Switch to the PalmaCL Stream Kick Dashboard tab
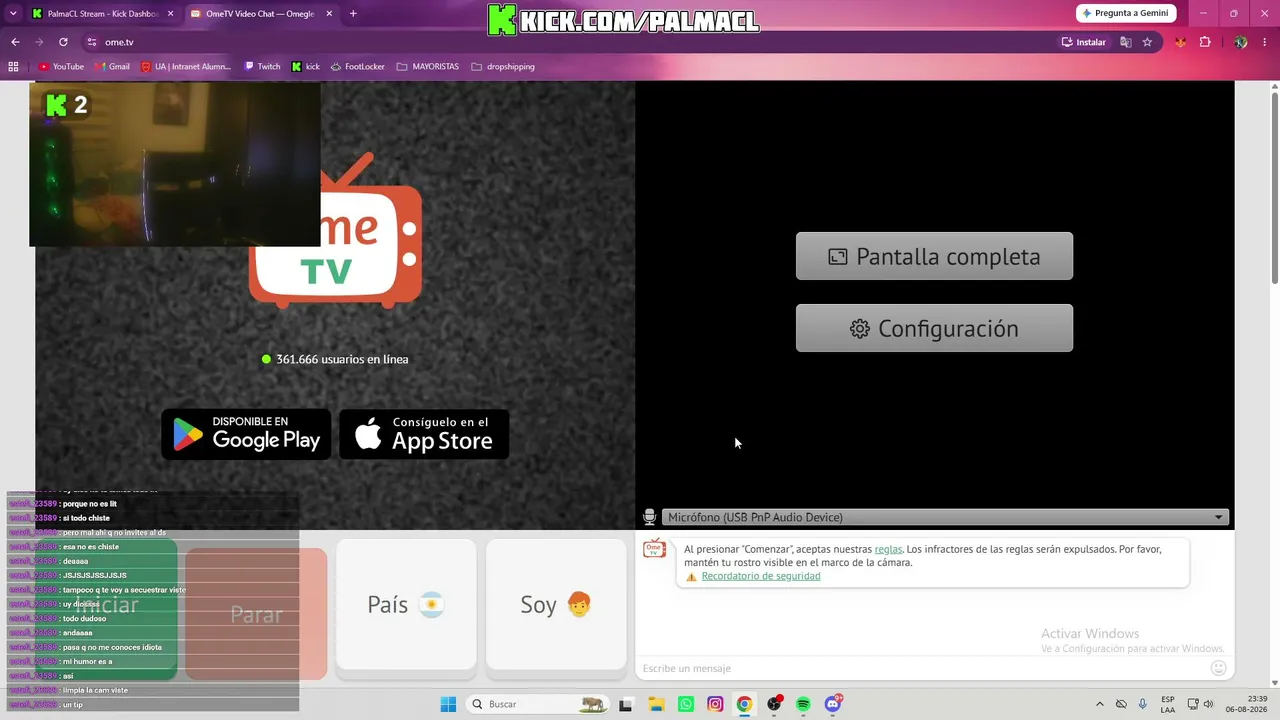1280x720 pixels. tap(102, 14)
